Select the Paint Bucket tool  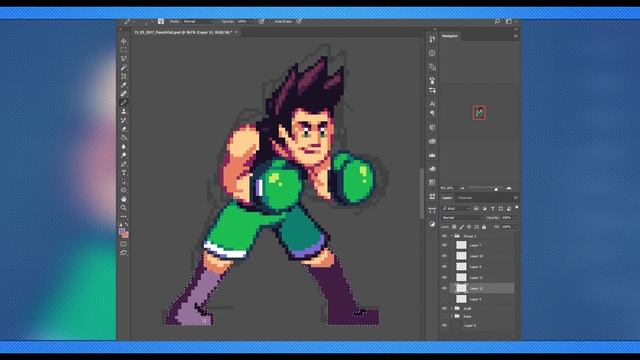coord(123,138)
